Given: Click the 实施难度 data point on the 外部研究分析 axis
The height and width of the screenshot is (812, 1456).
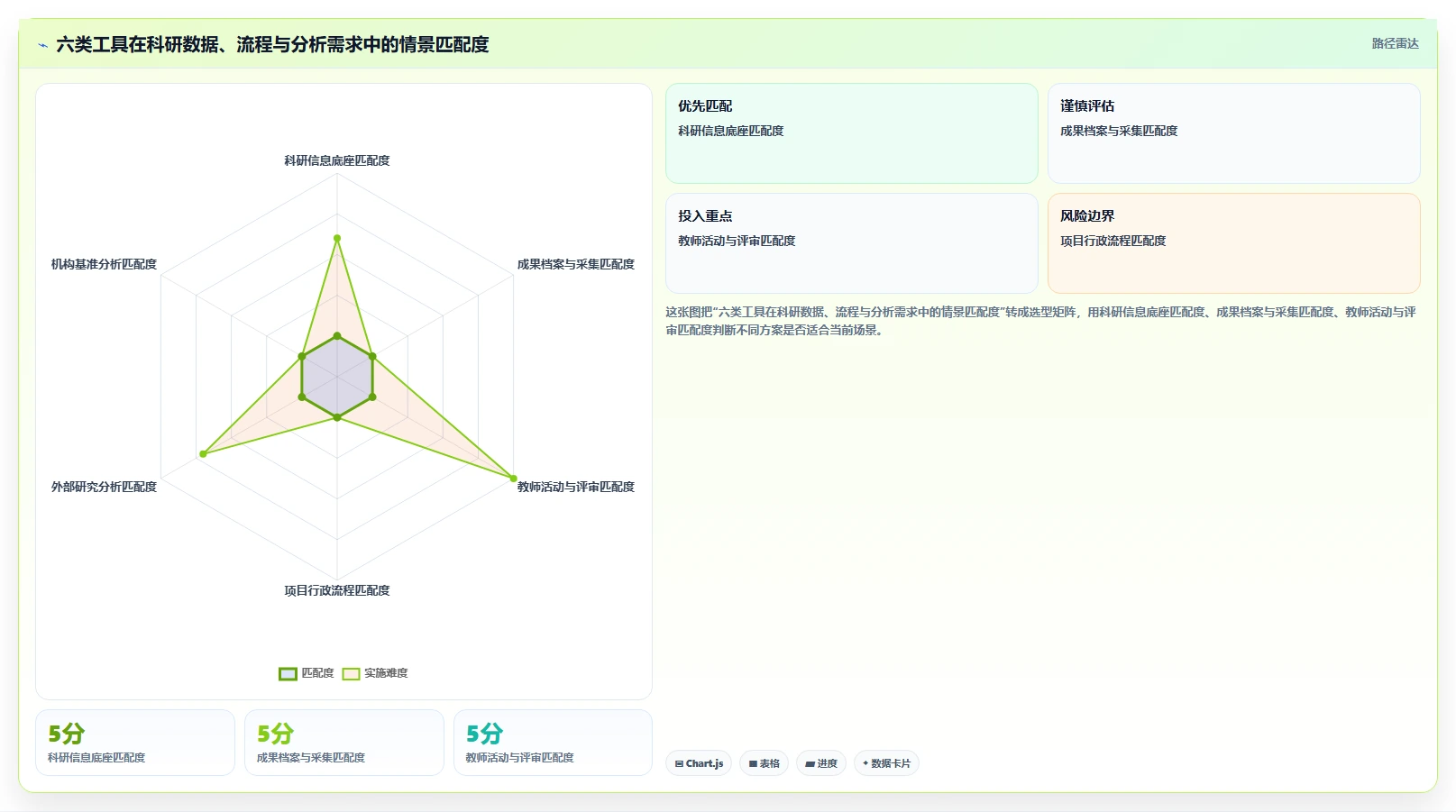Looking at the screenshot, I should pyautogui.click(x=203, y=454).
